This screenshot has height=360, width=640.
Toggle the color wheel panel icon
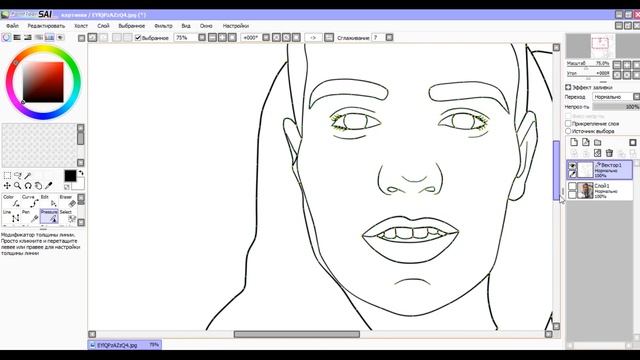tap(6, 38)
